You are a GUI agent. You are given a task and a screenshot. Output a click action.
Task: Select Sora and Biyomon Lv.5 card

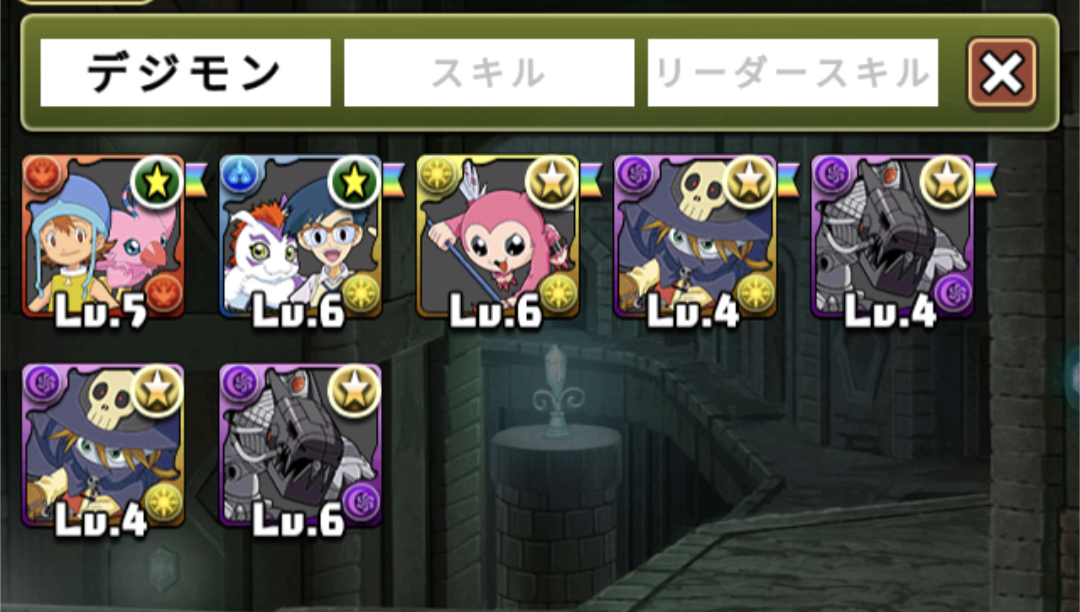click(103, 237)
